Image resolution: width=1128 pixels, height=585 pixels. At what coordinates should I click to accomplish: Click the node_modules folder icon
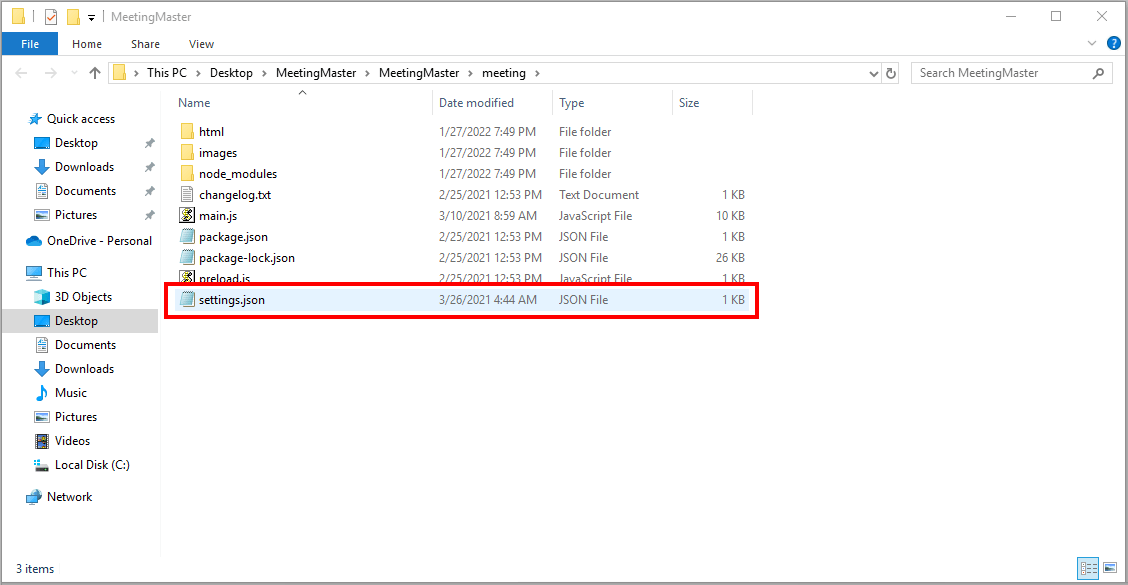pos(186,174)
